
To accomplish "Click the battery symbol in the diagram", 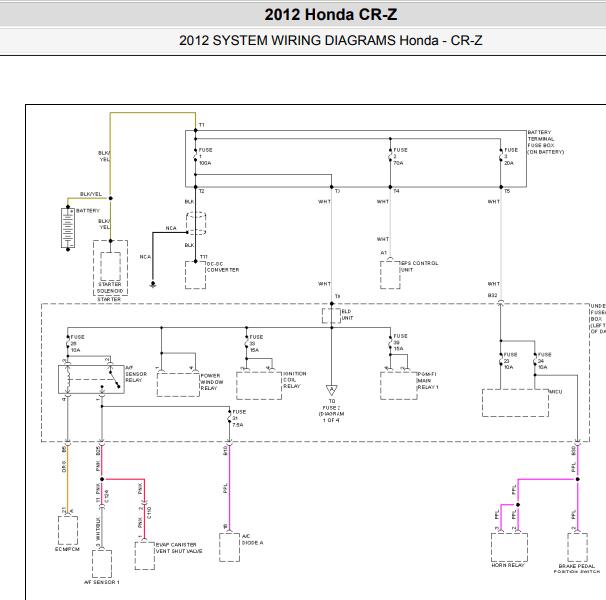I will click(68, 228).
